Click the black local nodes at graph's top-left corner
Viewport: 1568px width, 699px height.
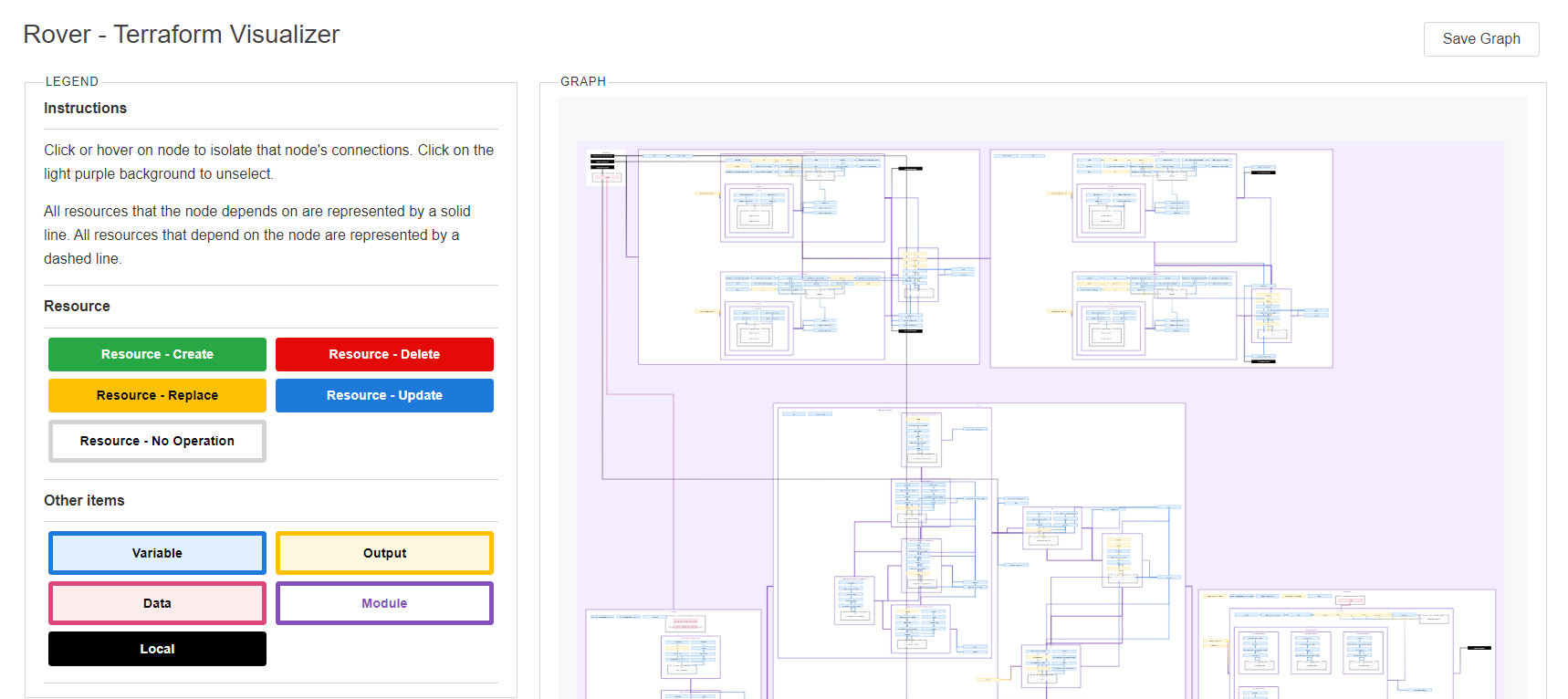click(x=602, y=161)
